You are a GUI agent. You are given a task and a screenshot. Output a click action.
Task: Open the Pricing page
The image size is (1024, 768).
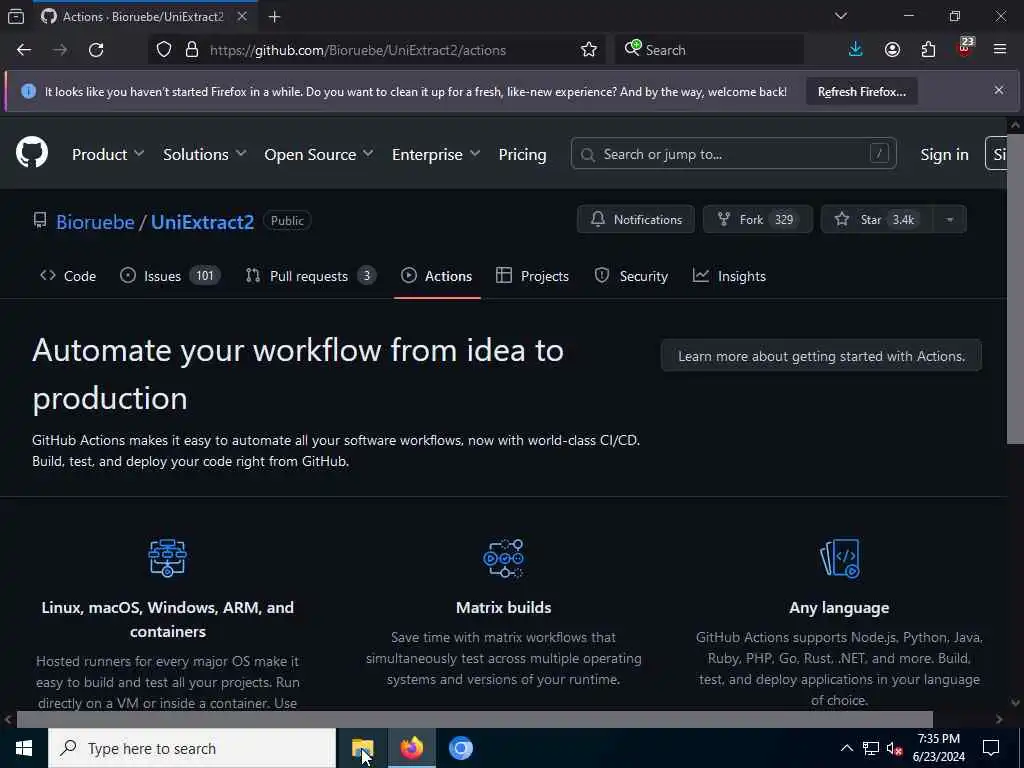tap(522, 154)
